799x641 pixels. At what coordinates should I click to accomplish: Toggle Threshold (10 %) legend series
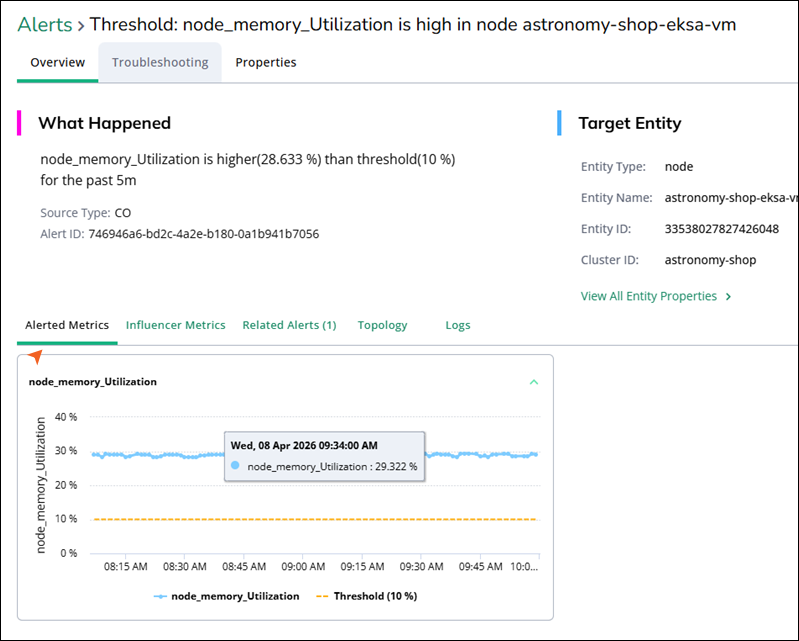[x=367, y=596]
